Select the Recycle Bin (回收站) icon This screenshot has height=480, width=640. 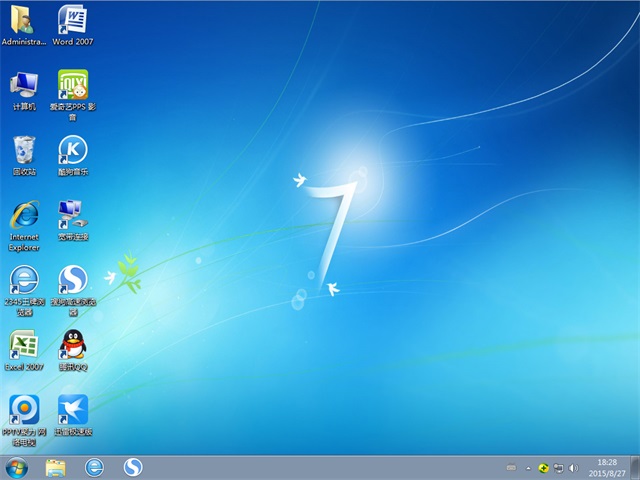pos(23,150)
